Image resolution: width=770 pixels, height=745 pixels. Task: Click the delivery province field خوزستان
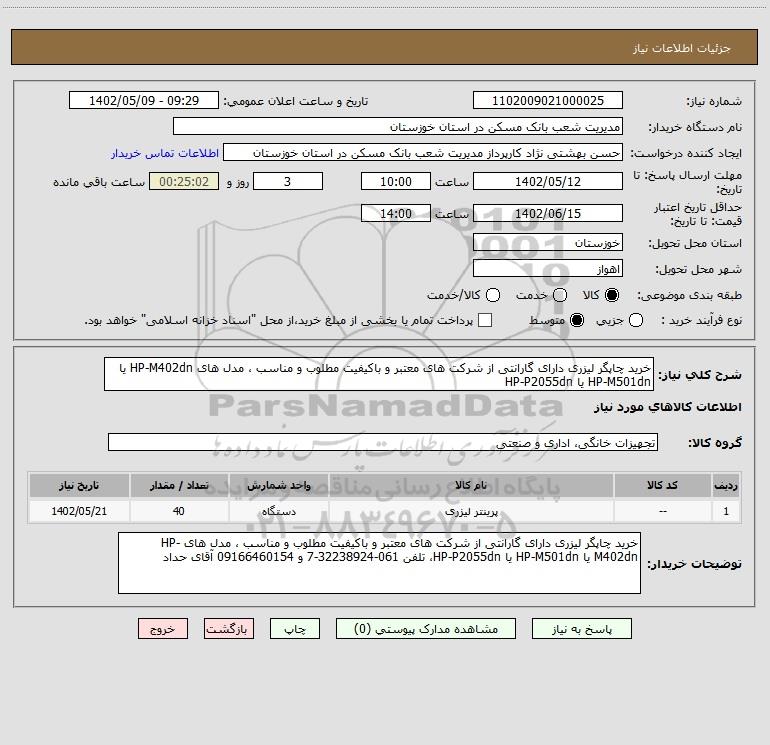tap(548, 243)
